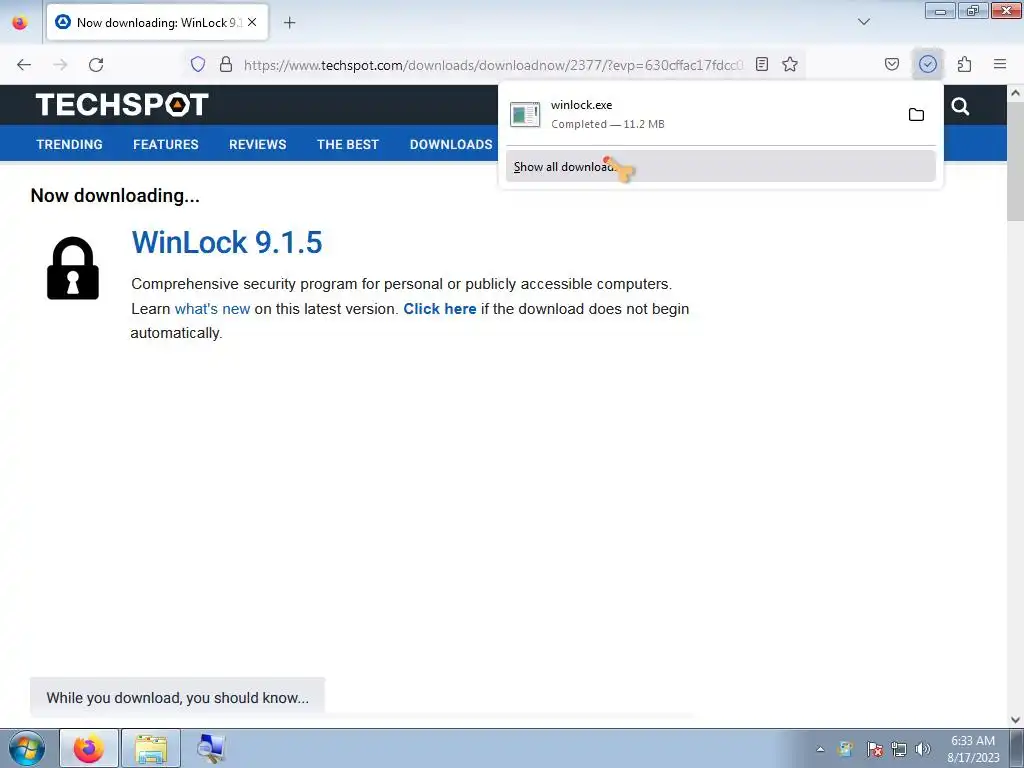Screen dimensions: 1024x768
Task: Click the forward navigation arrow
Action: (60, 65)
